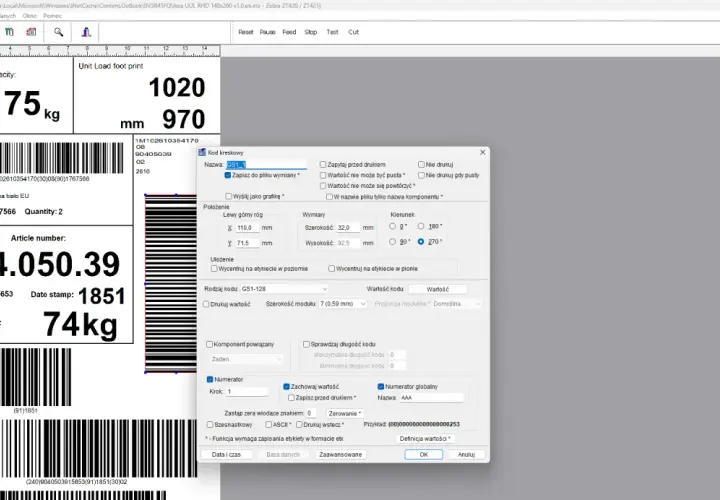Enable Nie drukuj gdy pusty

point(421,175)
